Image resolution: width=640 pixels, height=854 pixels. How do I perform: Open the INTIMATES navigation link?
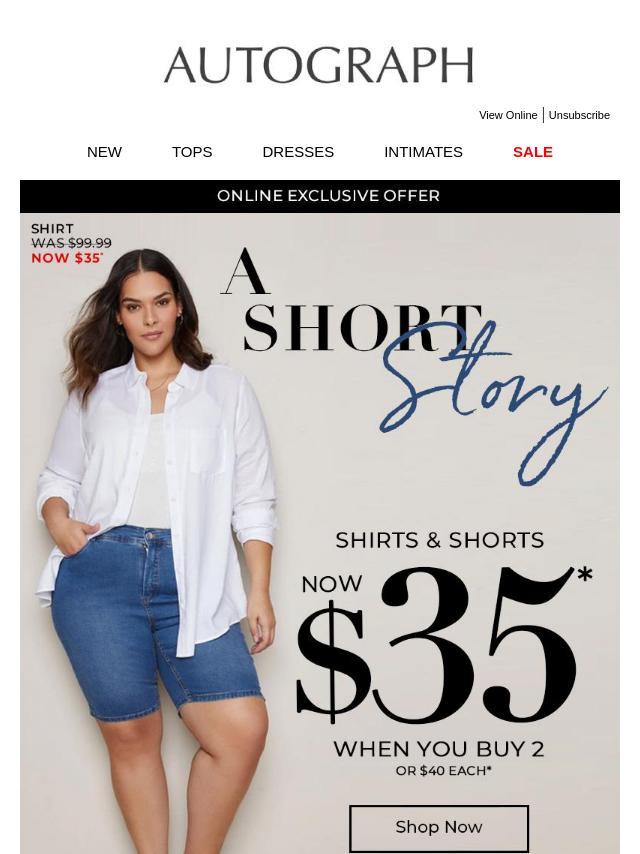point(423,152)
